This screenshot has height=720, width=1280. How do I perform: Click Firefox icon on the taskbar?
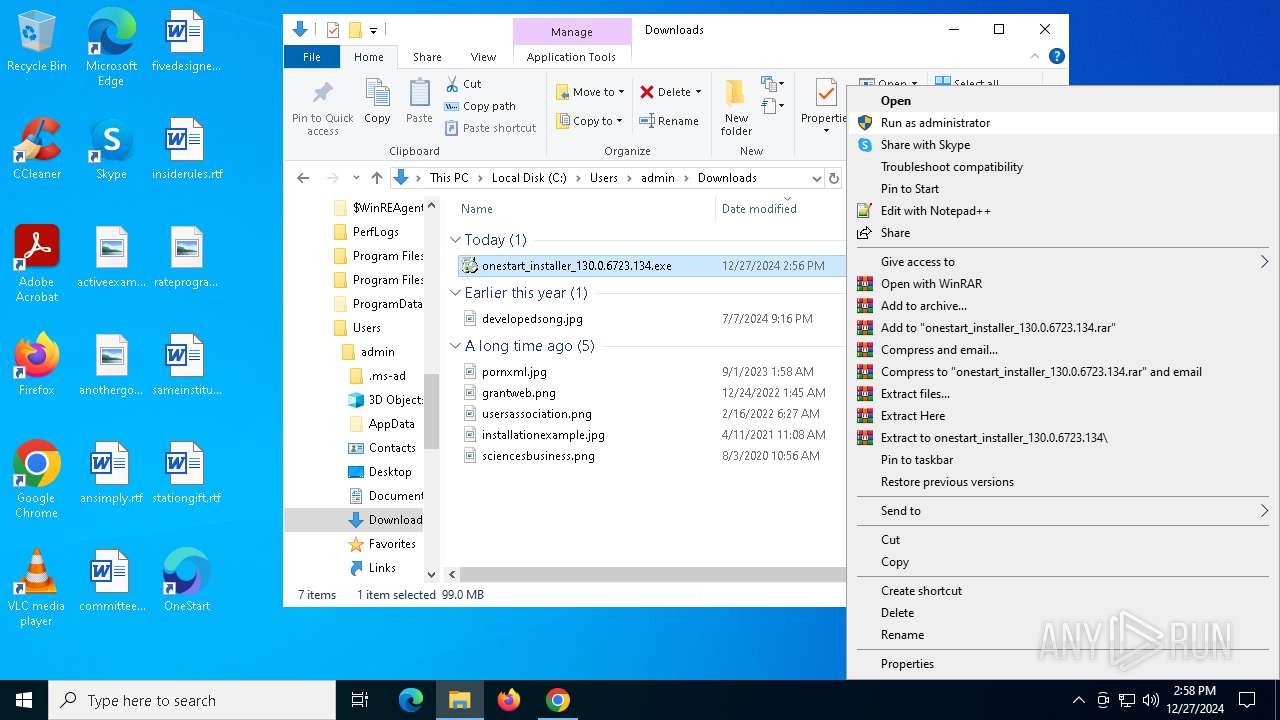(x=509, y=700)
